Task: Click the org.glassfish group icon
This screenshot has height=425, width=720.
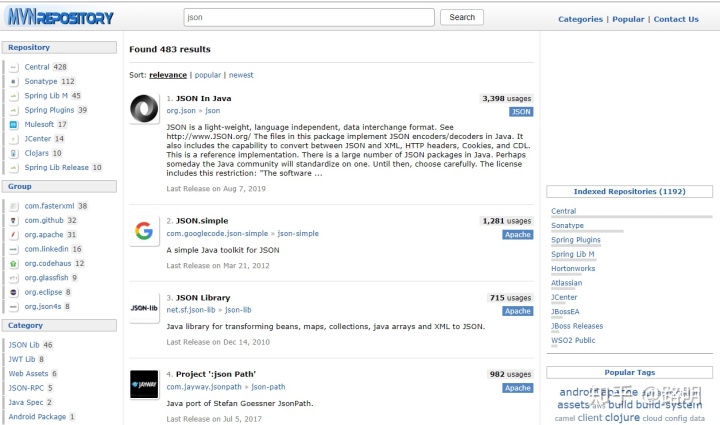Action: [14, 278]
